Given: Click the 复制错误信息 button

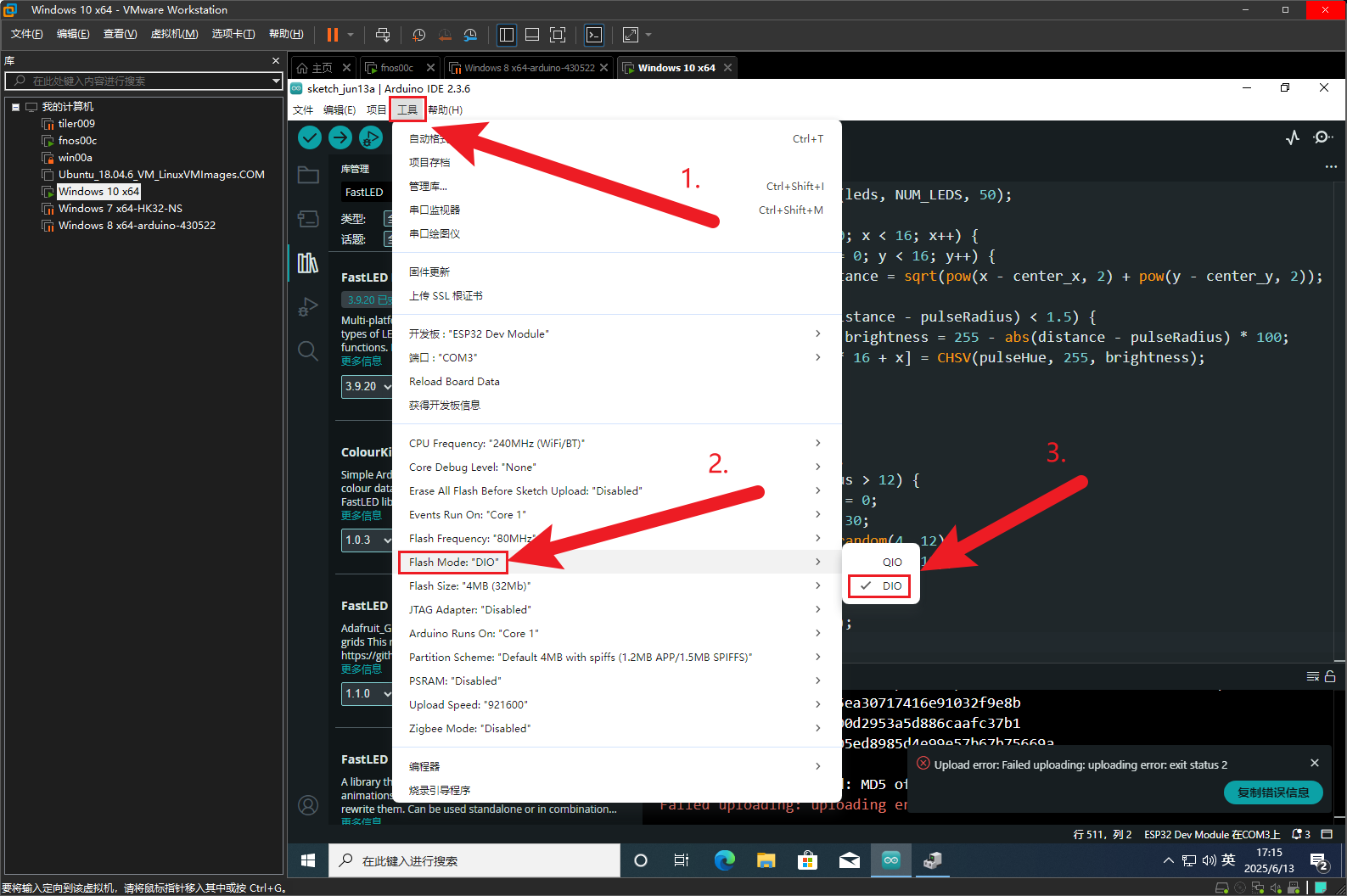Looking at the screenshot, I should pyautogui.click(x=1273, y=792).
